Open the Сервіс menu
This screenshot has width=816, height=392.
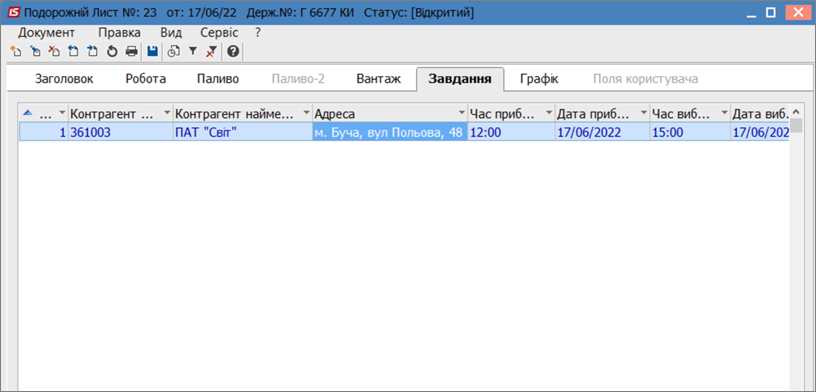[x=219, y=33]
